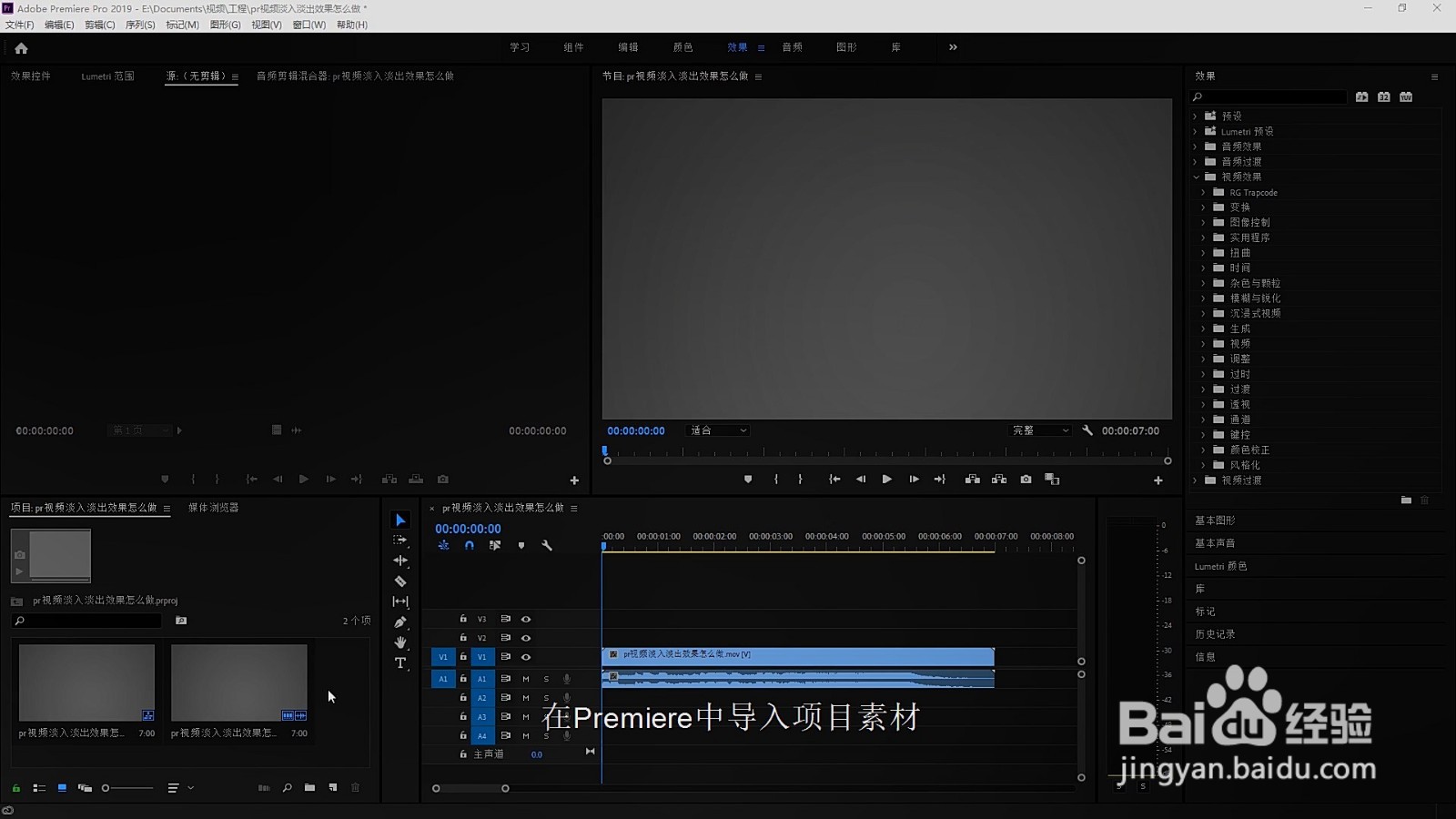Open the 基本图形 panel
This screenshot has width=1456, height=819.
pos(1216,521)
